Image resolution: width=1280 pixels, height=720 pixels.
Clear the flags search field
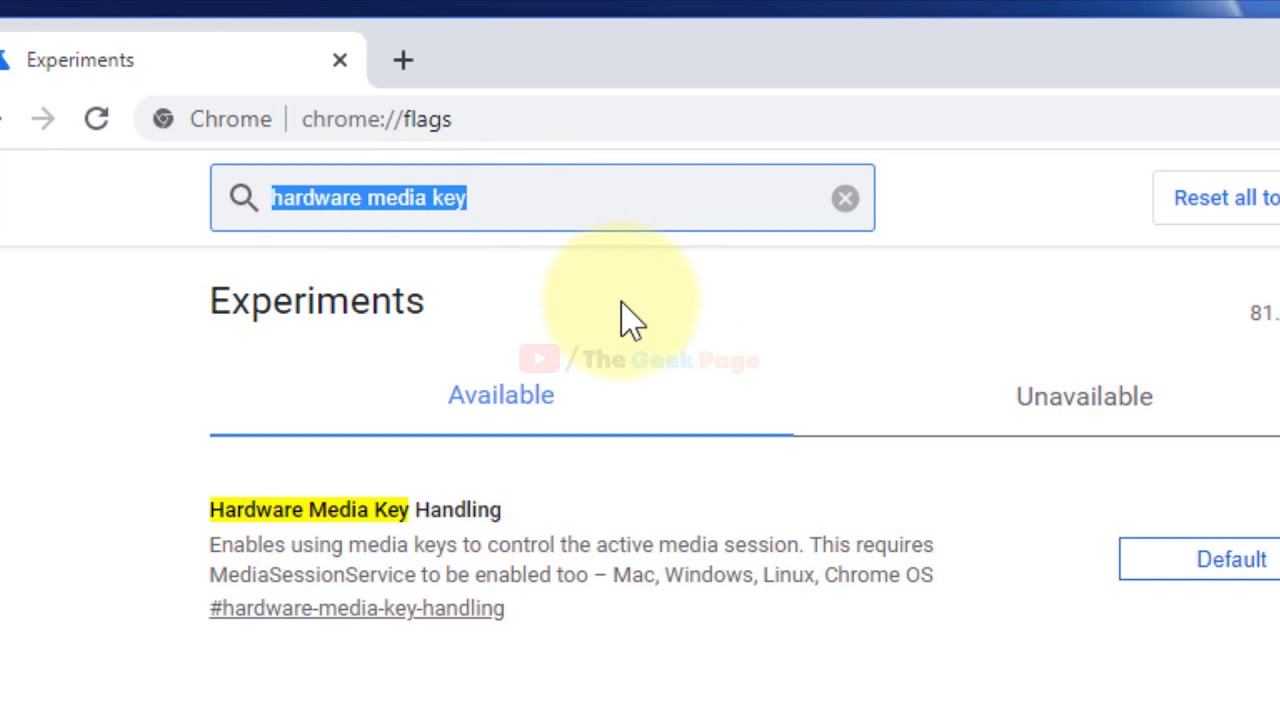click(x=845, y=198)
